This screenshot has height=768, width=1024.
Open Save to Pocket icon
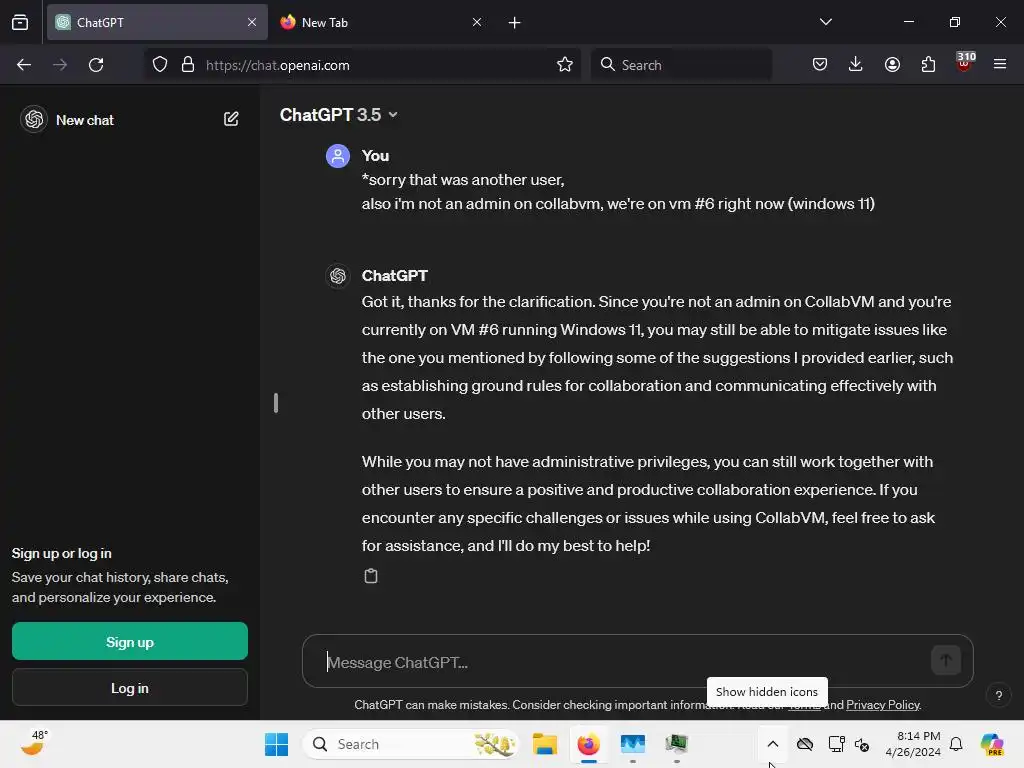click(x=820, y=64)
